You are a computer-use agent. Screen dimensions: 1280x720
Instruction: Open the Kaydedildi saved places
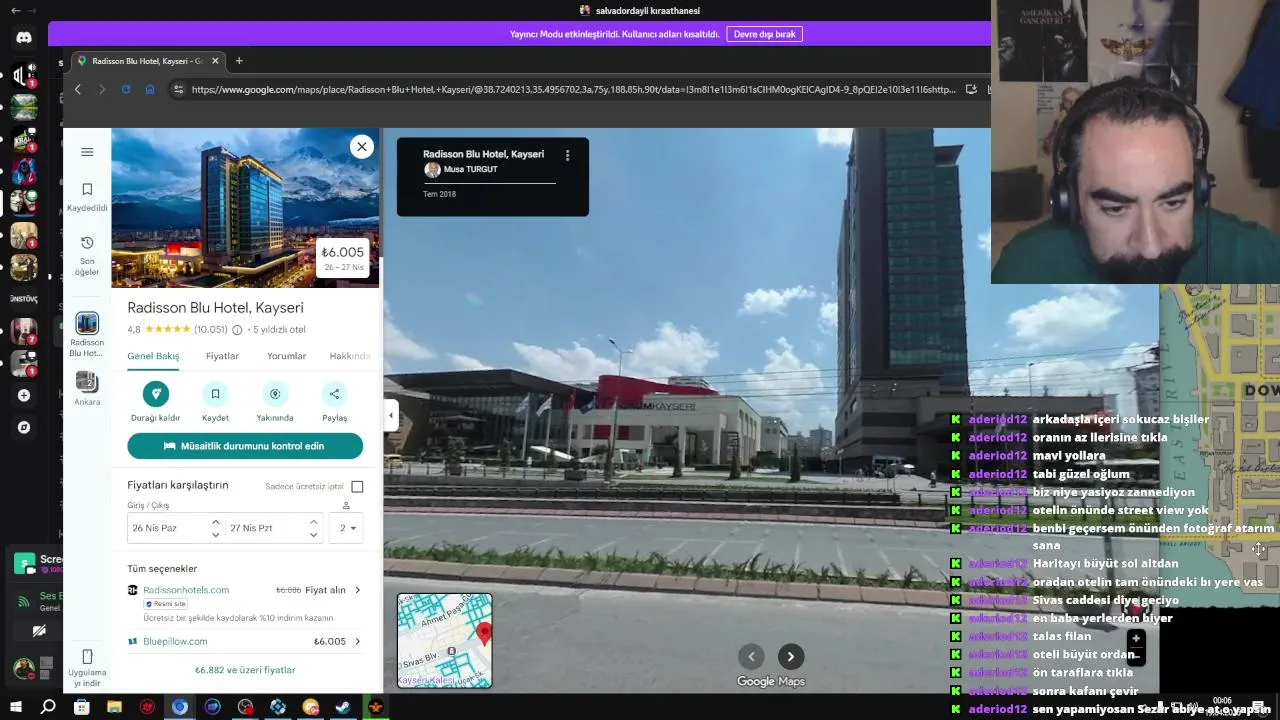coord(87,196)
